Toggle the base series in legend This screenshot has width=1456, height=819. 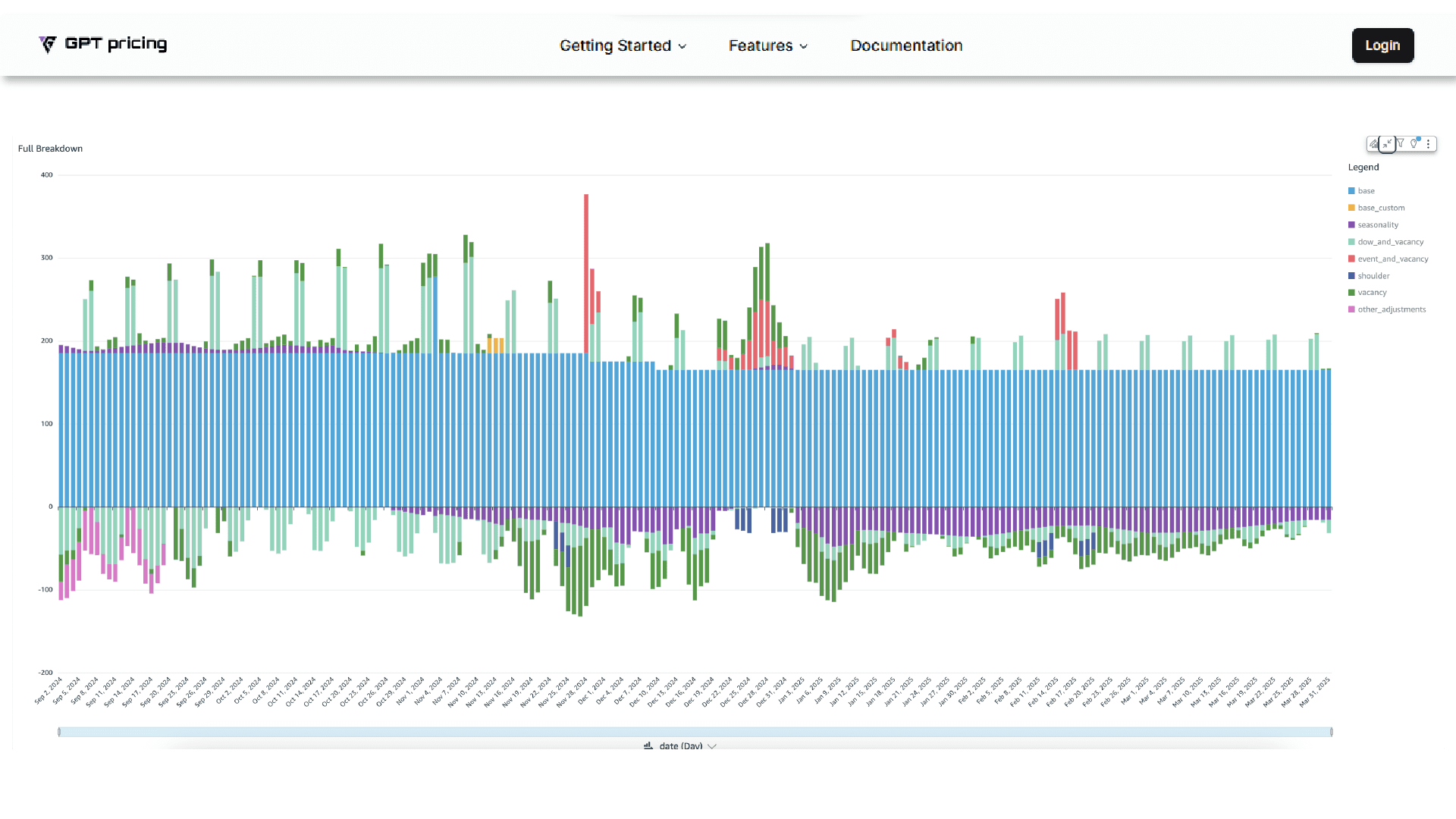pos(1366,191)
